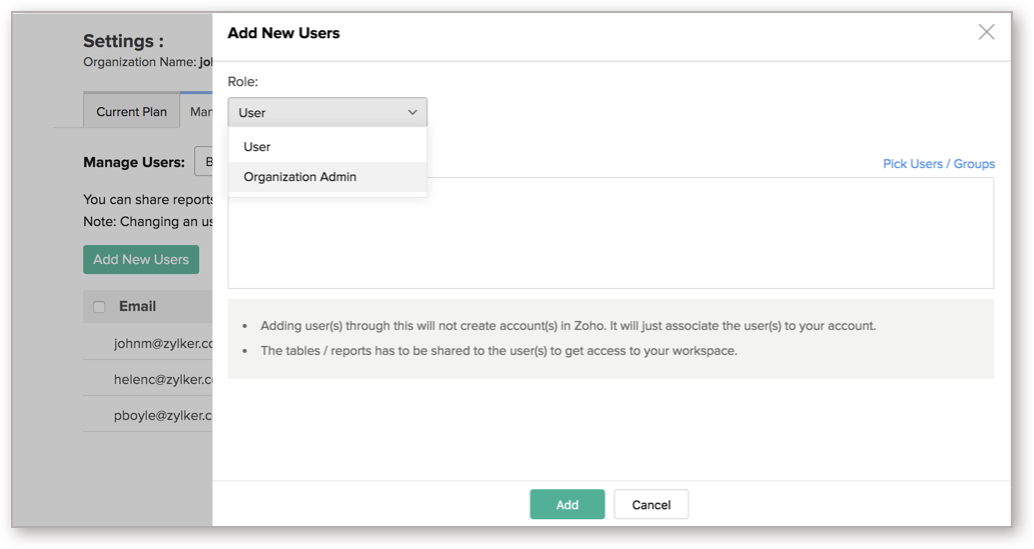The height and width of the screenshot is (549, 1034).
Task: Close the Add New Users dialog
Action: (x=986, y=32)
